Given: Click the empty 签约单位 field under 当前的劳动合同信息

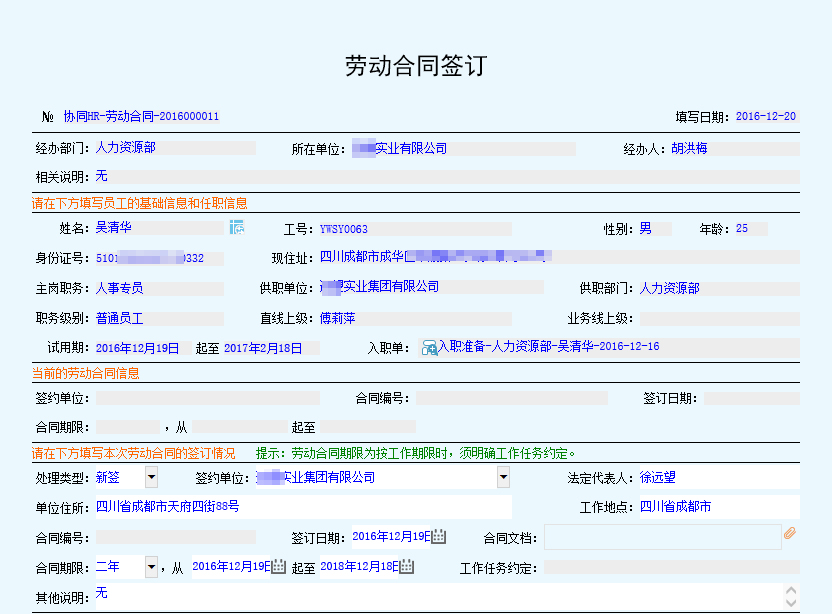Looking at the screenshot, I should tap(207, 398).
